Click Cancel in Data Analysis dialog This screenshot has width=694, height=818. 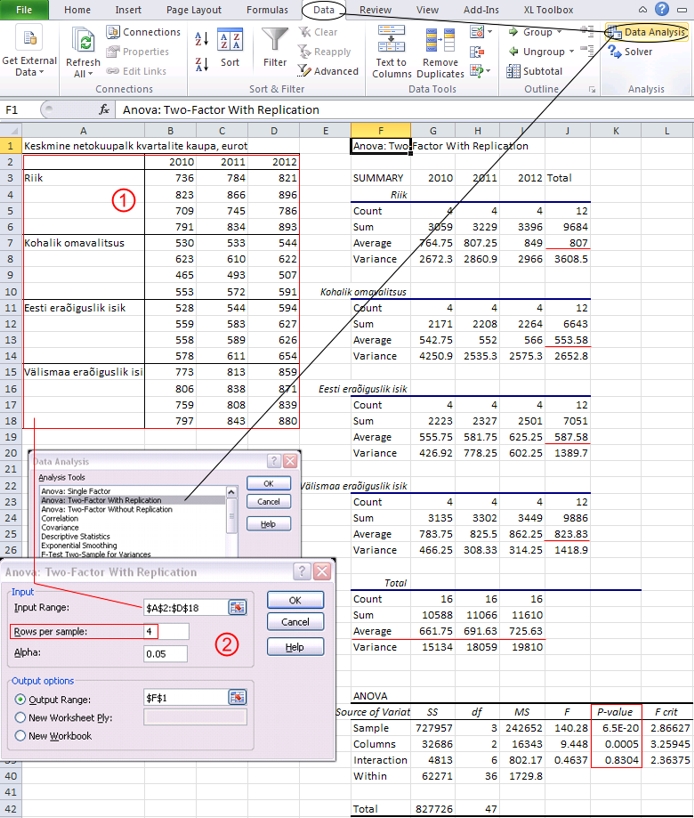tap(269, 501)
